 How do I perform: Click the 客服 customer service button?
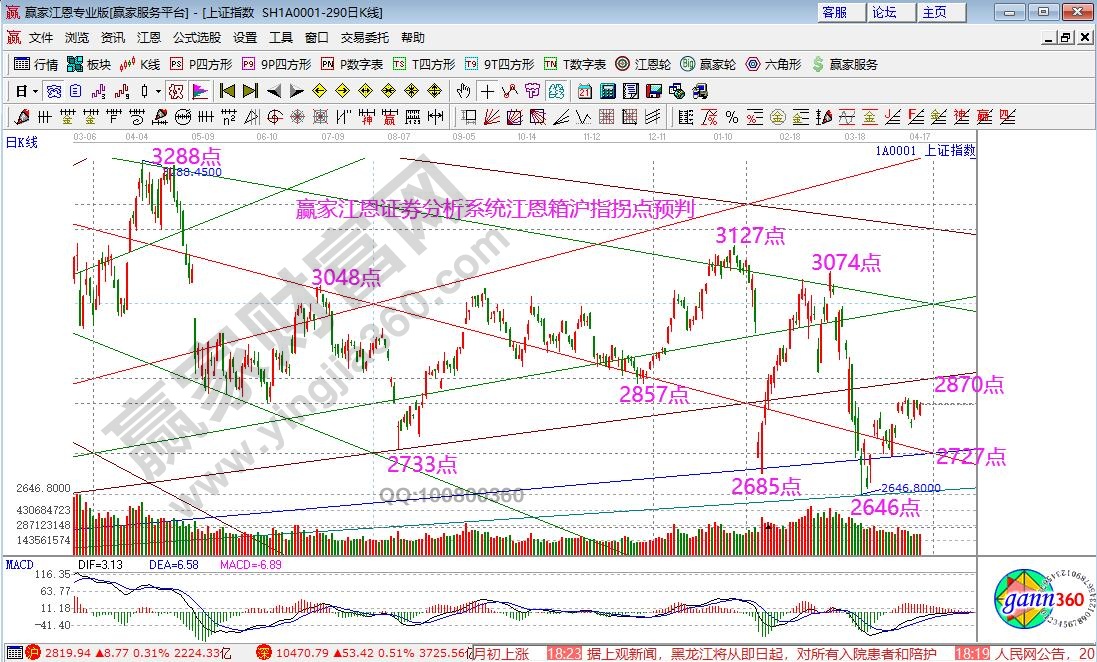(834, 12)
